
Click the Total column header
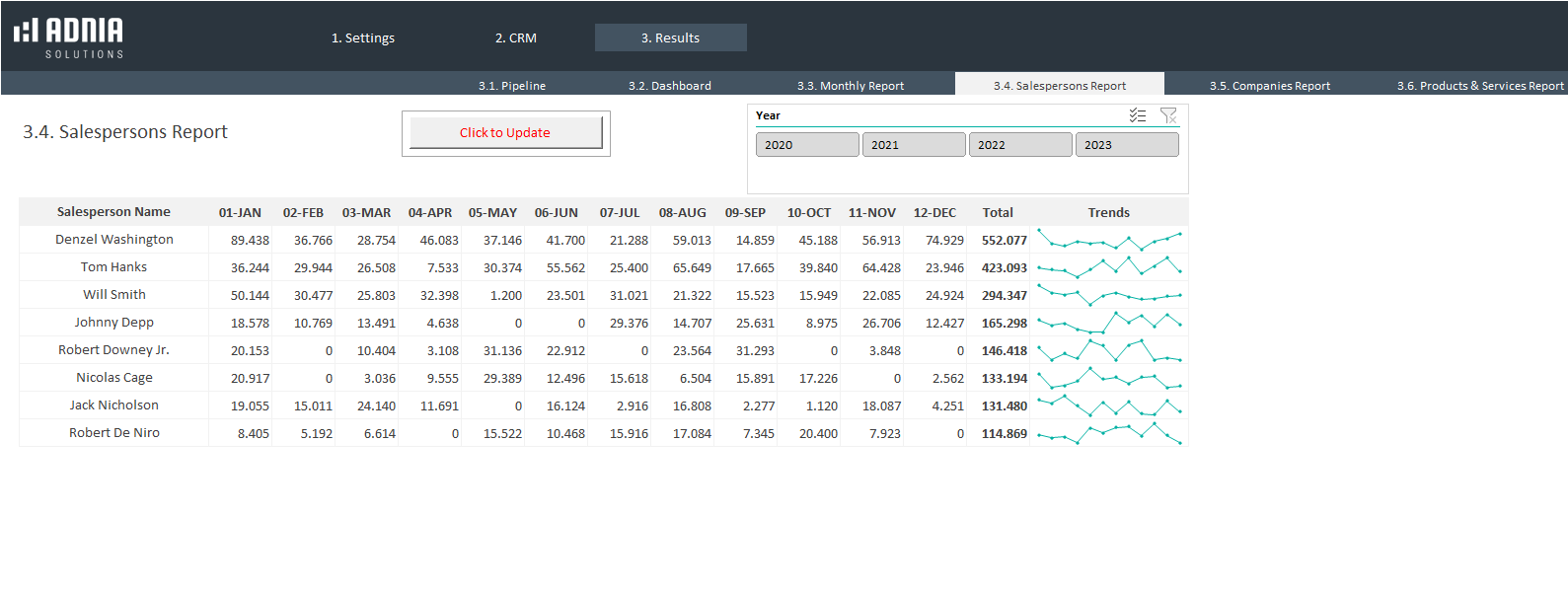click(998, 212)
